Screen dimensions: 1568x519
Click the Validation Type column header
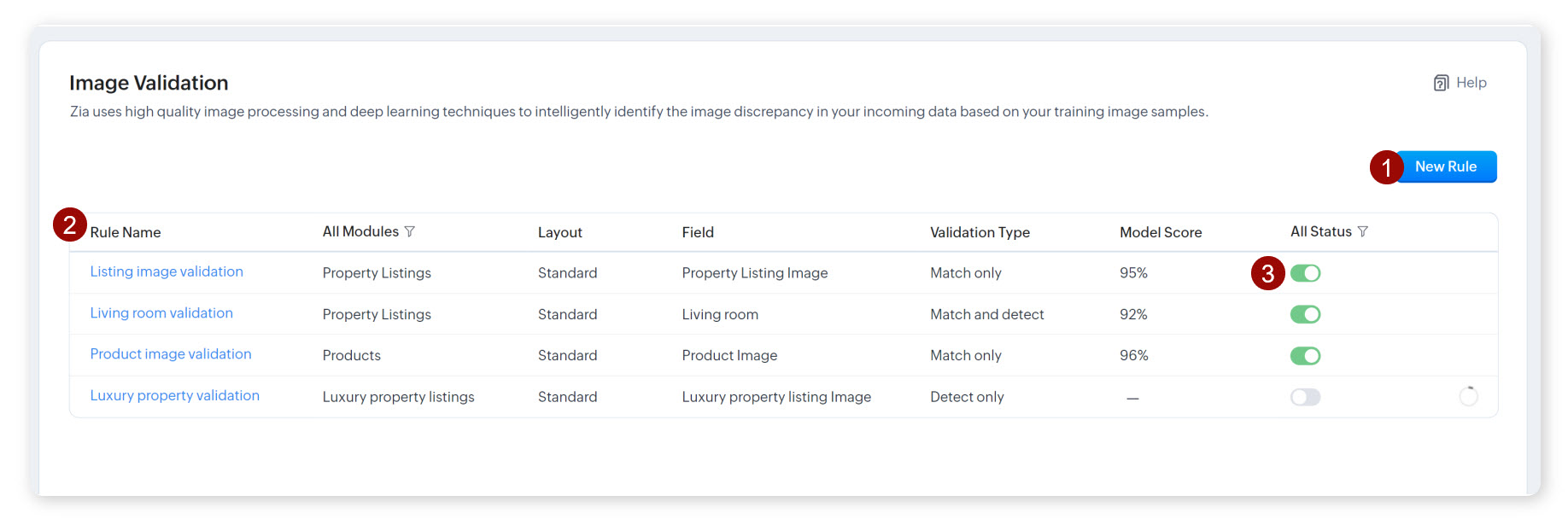980,232
